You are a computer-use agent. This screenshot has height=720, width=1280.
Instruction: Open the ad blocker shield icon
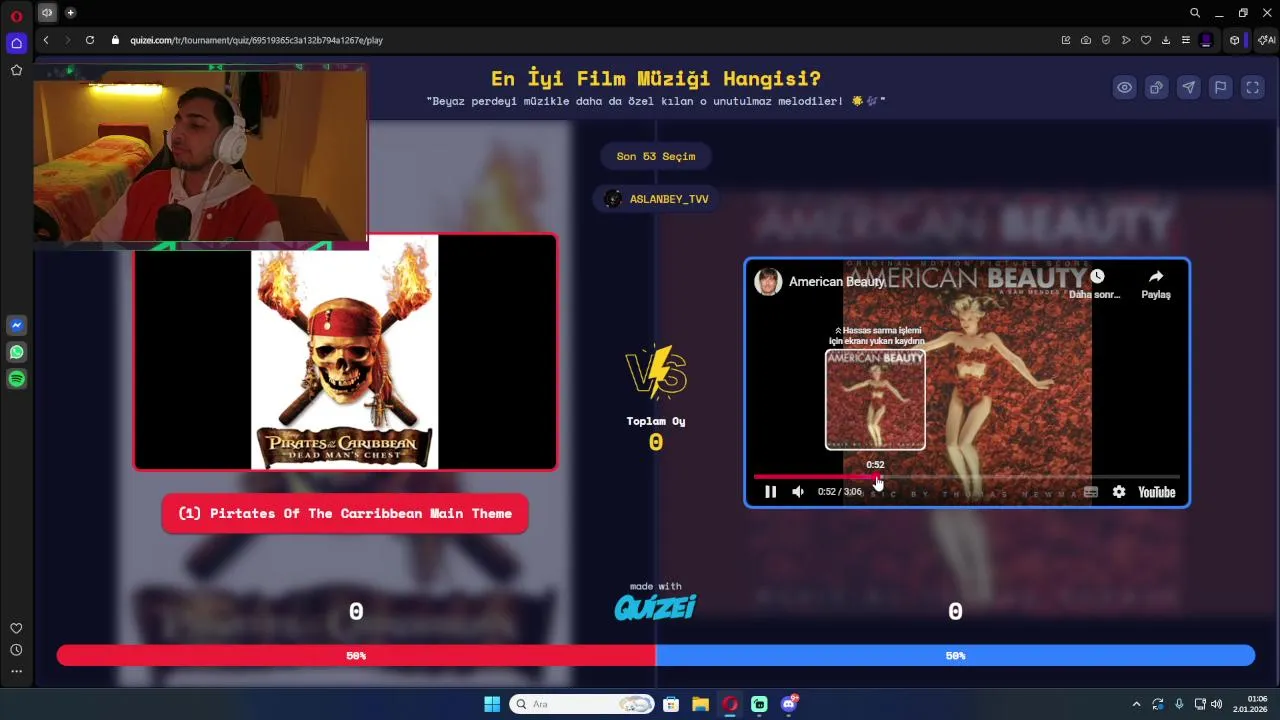[1106, 40]
